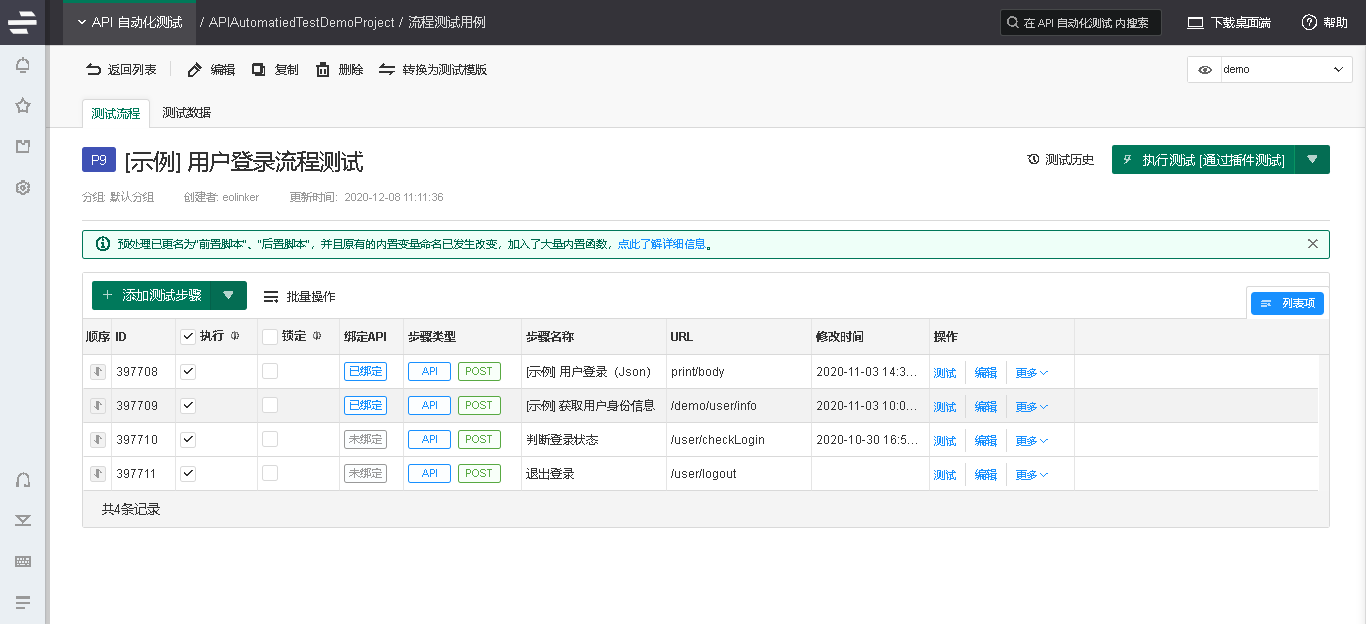Expand the execute test button dropdown arrow
The image size is (1366, 624).
click(x=1312, y=160)
